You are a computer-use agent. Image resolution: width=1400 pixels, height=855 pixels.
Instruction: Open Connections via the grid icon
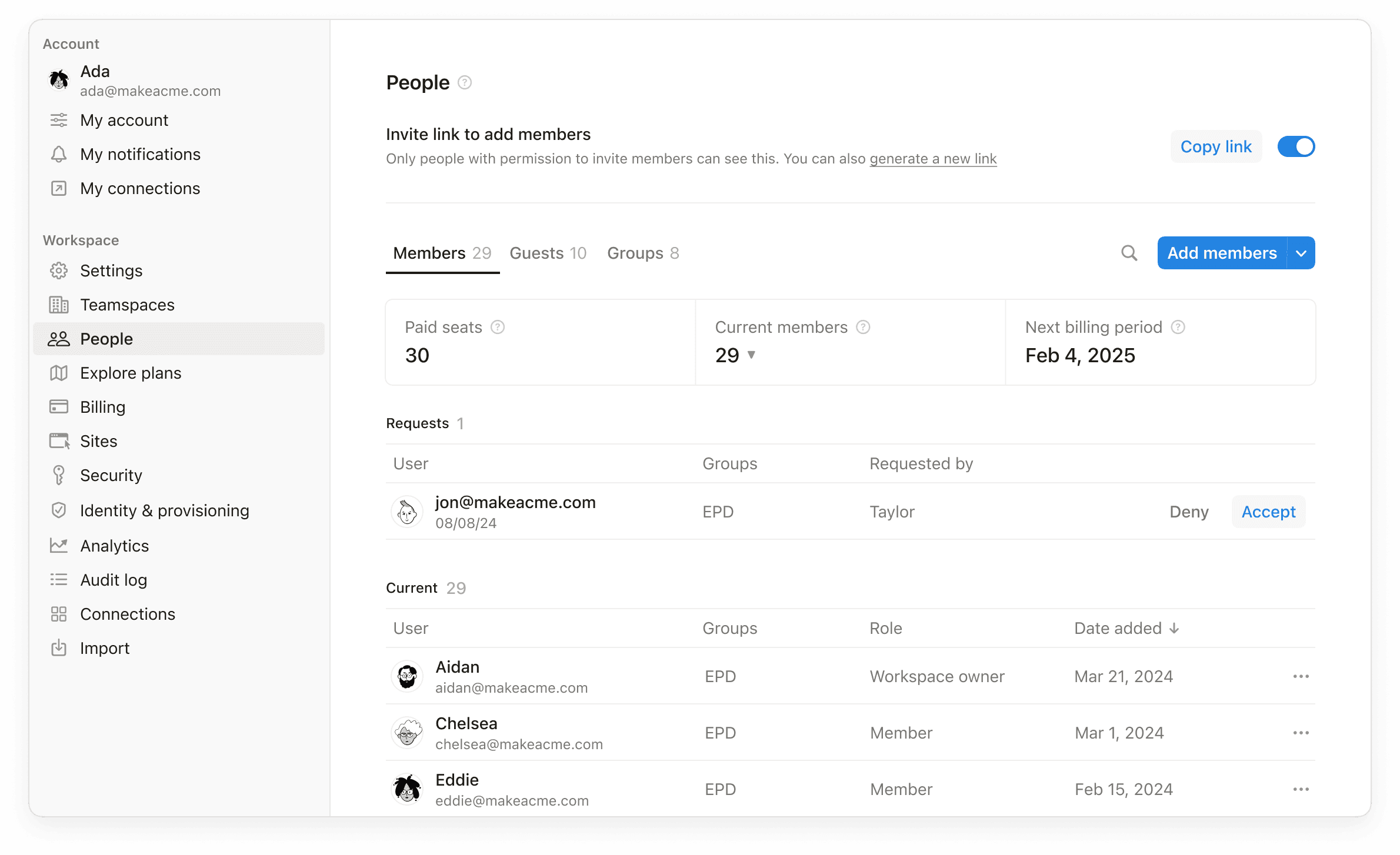point(59,614)
